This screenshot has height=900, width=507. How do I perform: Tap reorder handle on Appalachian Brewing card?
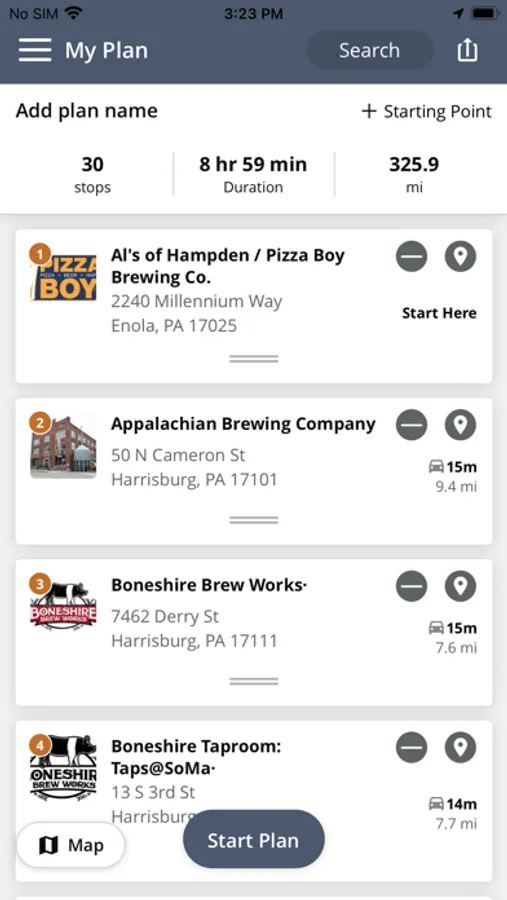tap(254, 520)
